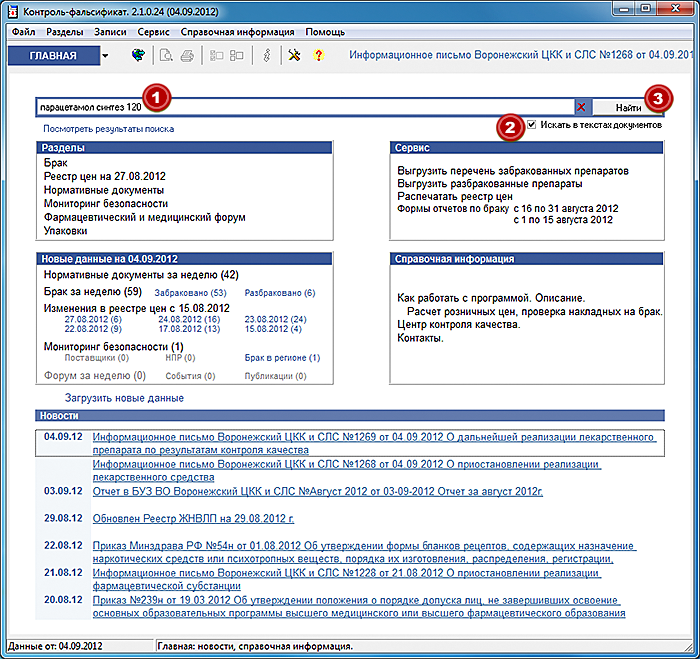The image size is (700, 659).
Task: Click the print preview toolbar icon
Action: [x=166, y=55]
